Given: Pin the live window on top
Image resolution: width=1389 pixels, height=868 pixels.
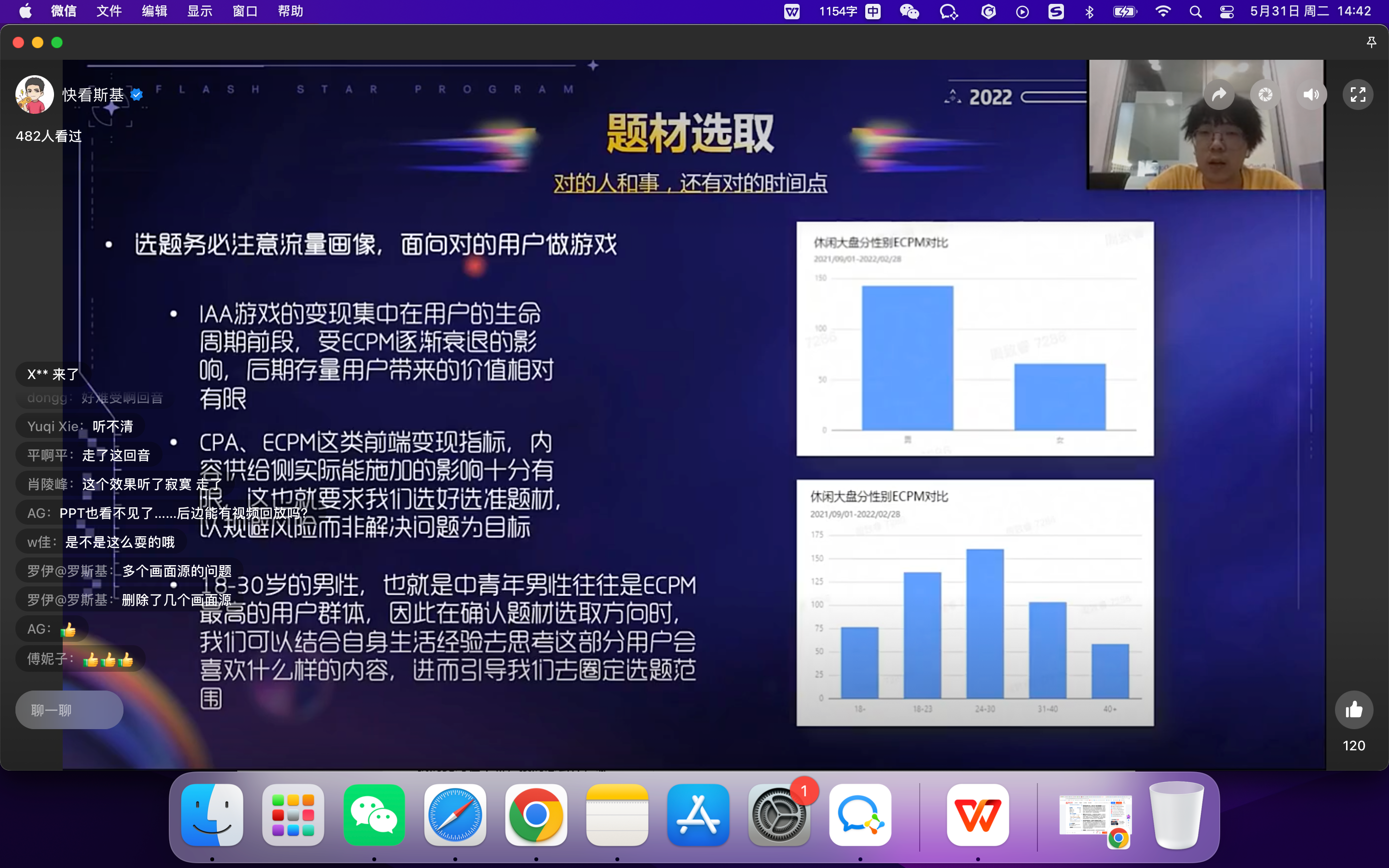Looking at the screenshot, I should click(x=1371, y=42).
